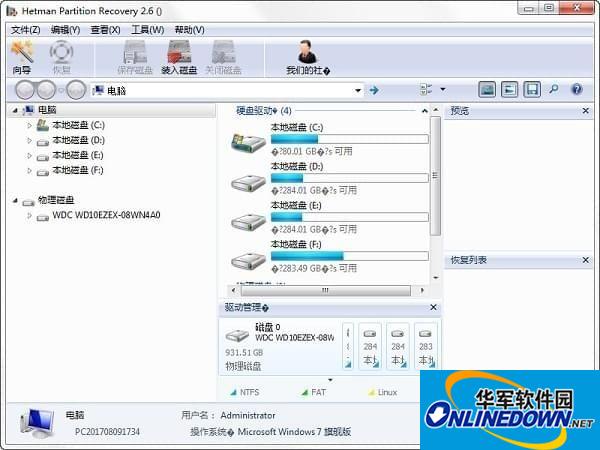Open the 查看(X) menu
The image size is (600, 450).
[105, 30]
